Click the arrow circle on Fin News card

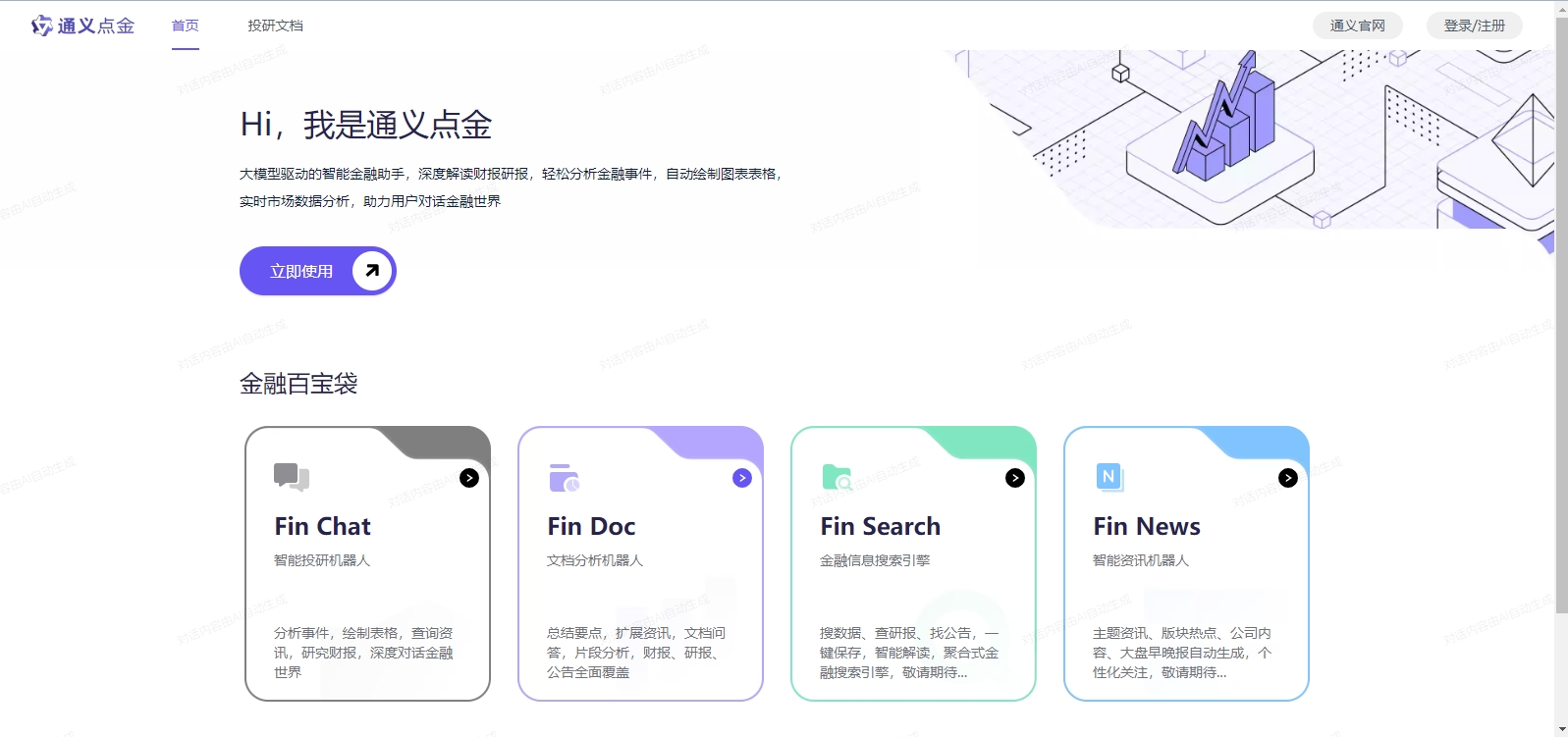click(1288, 478)
